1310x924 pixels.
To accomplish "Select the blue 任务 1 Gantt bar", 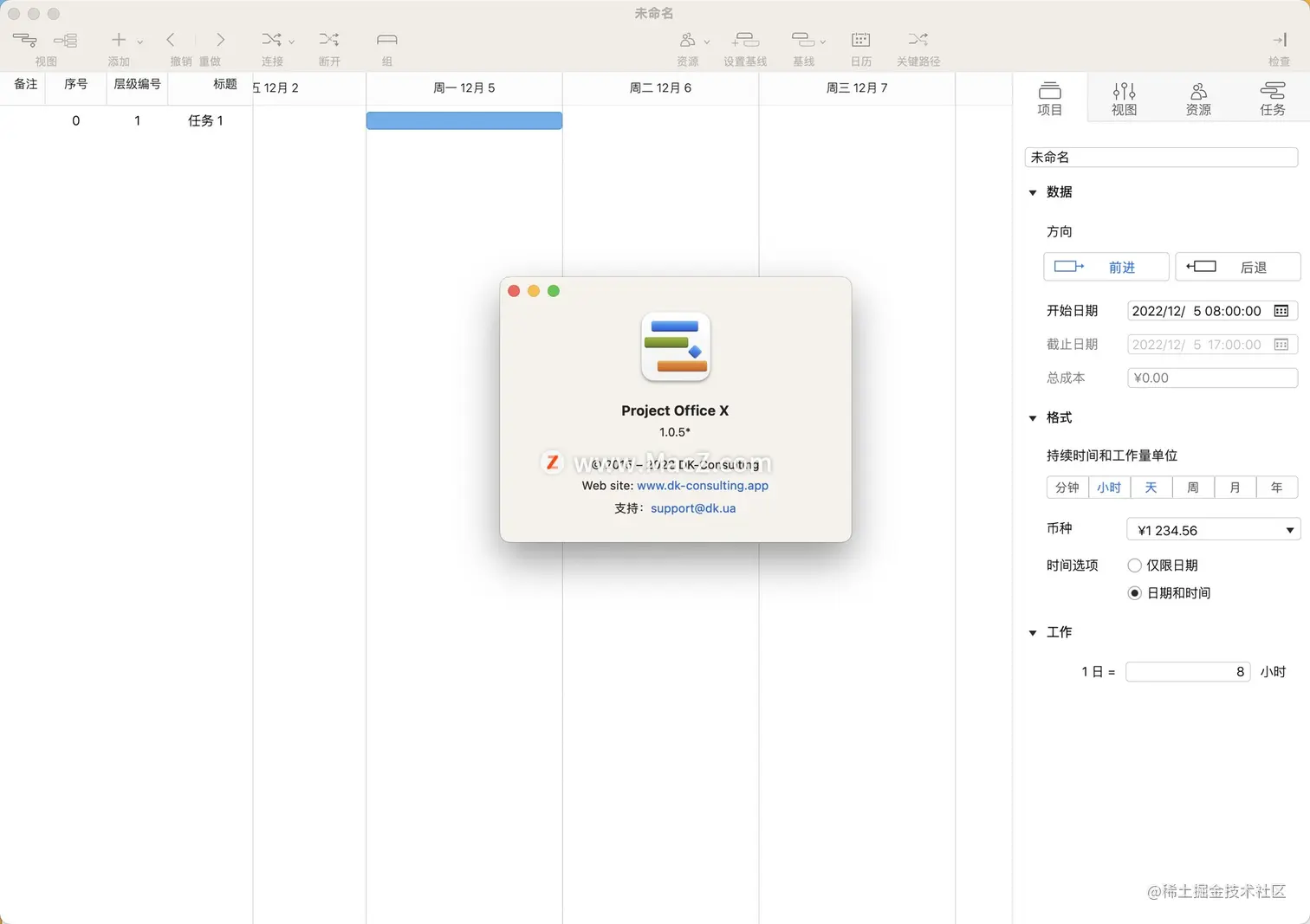I will [464, 120].
